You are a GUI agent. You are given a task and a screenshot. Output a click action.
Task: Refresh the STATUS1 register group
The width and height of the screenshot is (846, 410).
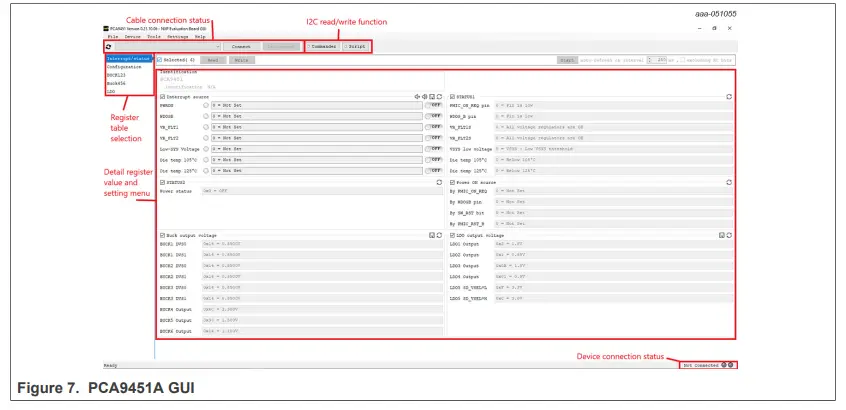tap(729, 97)
